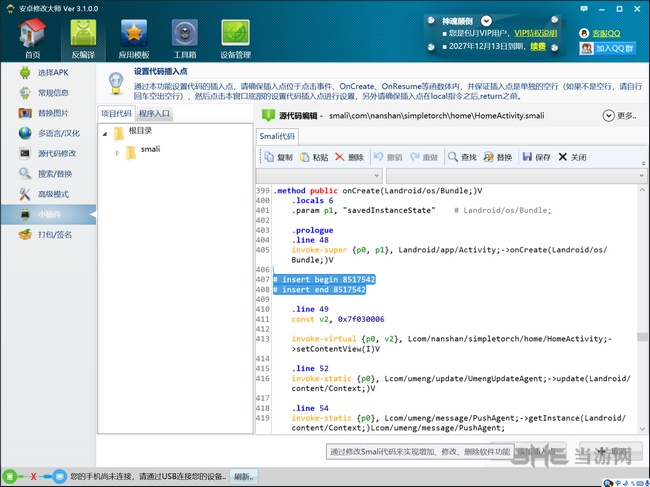Select the highlighted 小插件 sidebar item
Image resolution: width=650 pixels, height=487 pixels.
click(x=48, y=214)
